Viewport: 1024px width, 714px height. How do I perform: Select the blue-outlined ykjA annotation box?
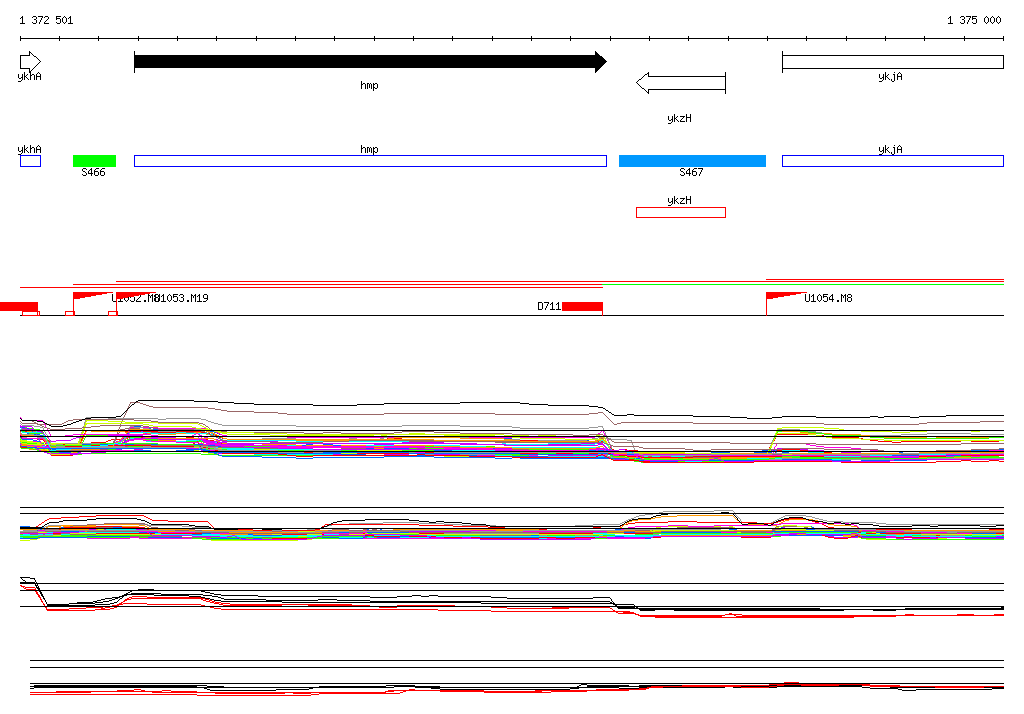click(893, 161)
